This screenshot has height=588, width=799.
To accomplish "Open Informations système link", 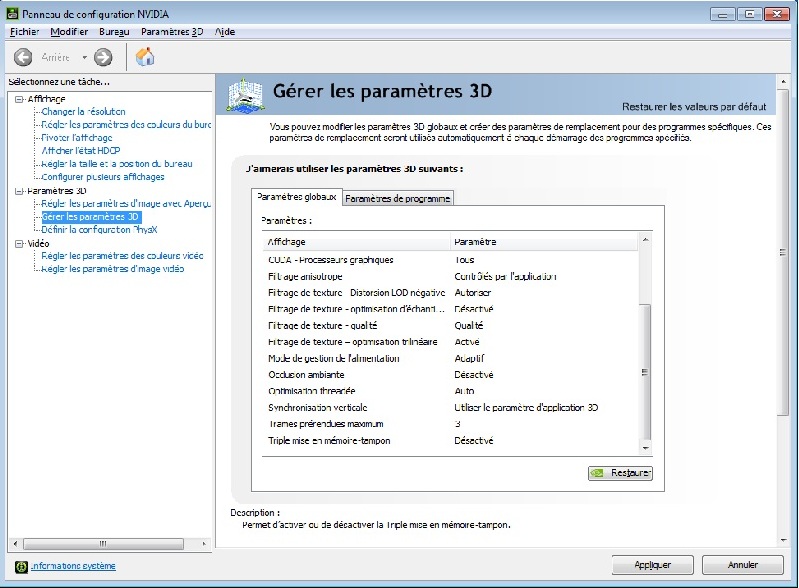I will coord(73,566).
